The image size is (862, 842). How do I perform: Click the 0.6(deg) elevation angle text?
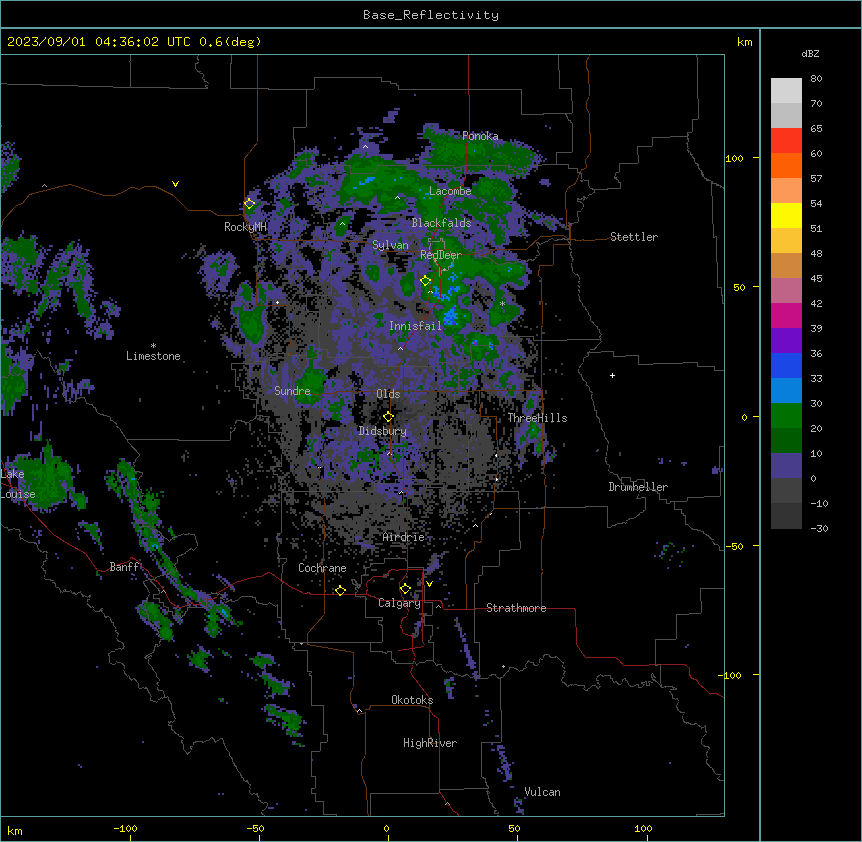[230, 42]
